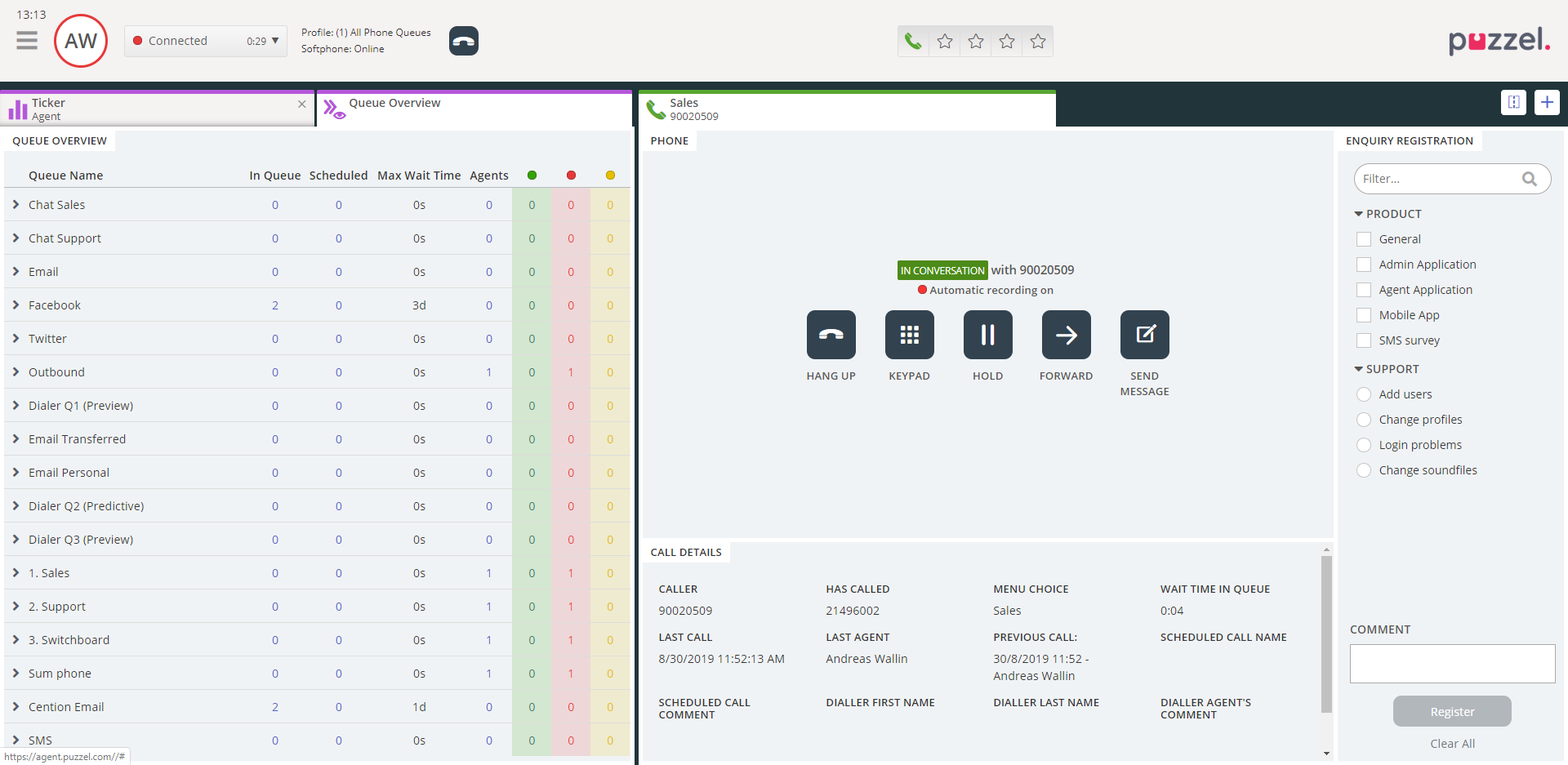Click the enquiry Filter search field
The height and width of the screenshot is (765, 1568).
(1439, 179)
